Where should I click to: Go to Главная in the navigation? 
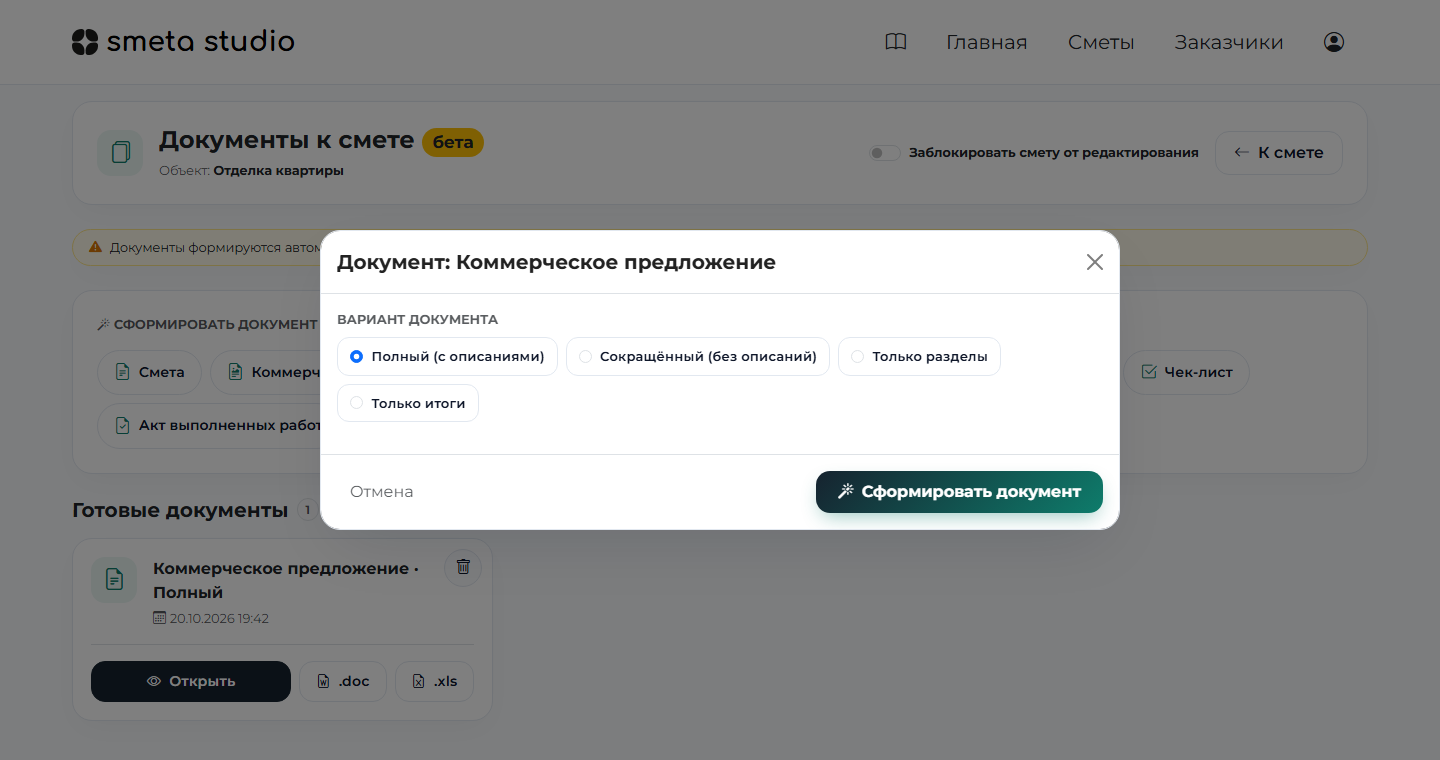987,42
